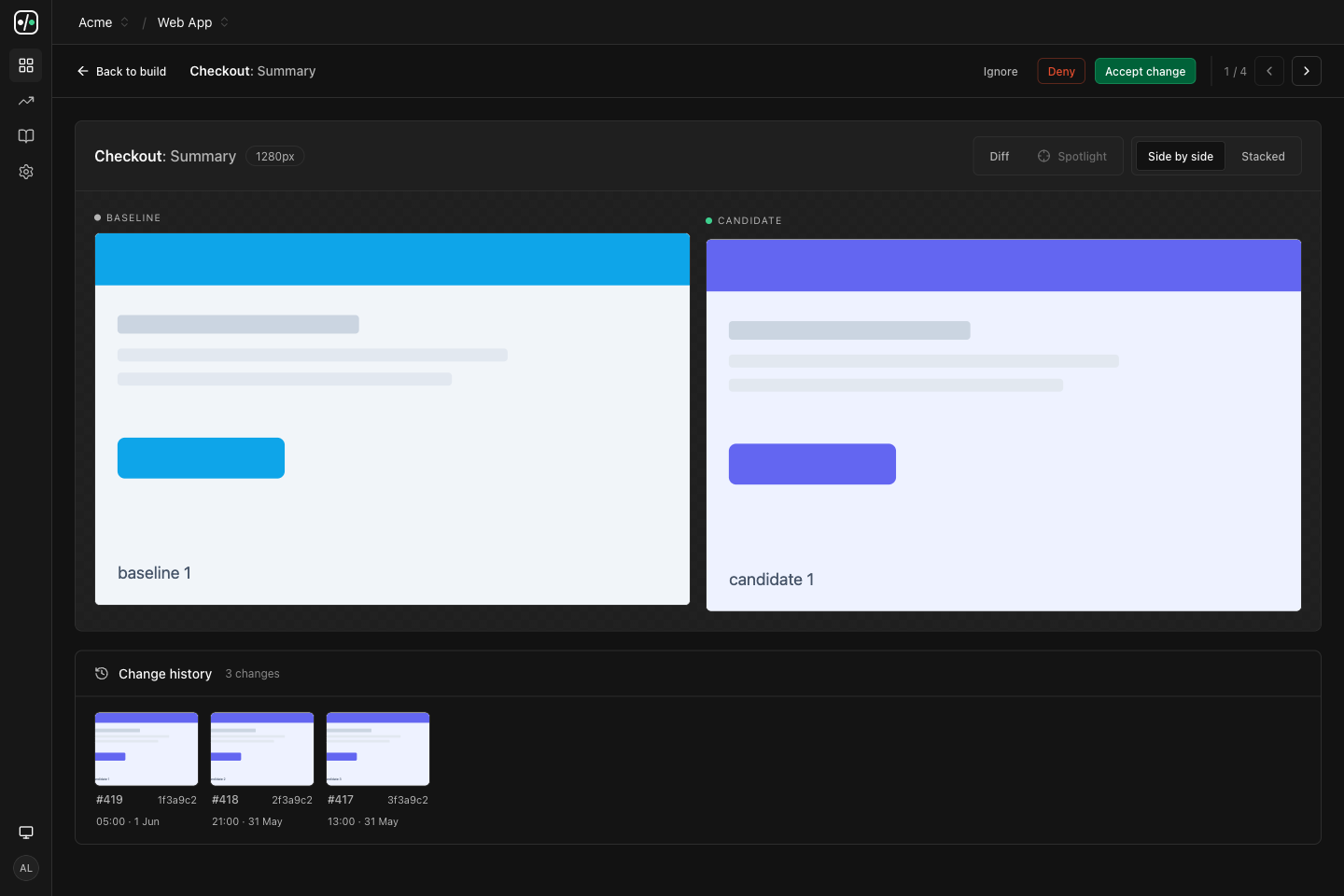Click the '05:00 · 1 Jun' timestamp
The image size is (1344, 896).
pos(128,821)
